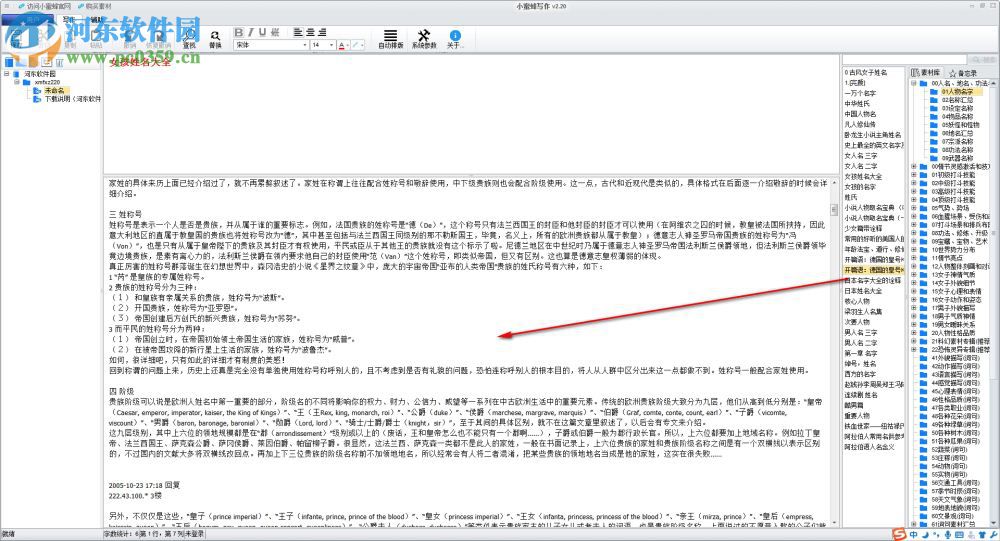Screen dimensions: 1000x541
Task: Click the 购买素材 link
Action: point(94,6)
